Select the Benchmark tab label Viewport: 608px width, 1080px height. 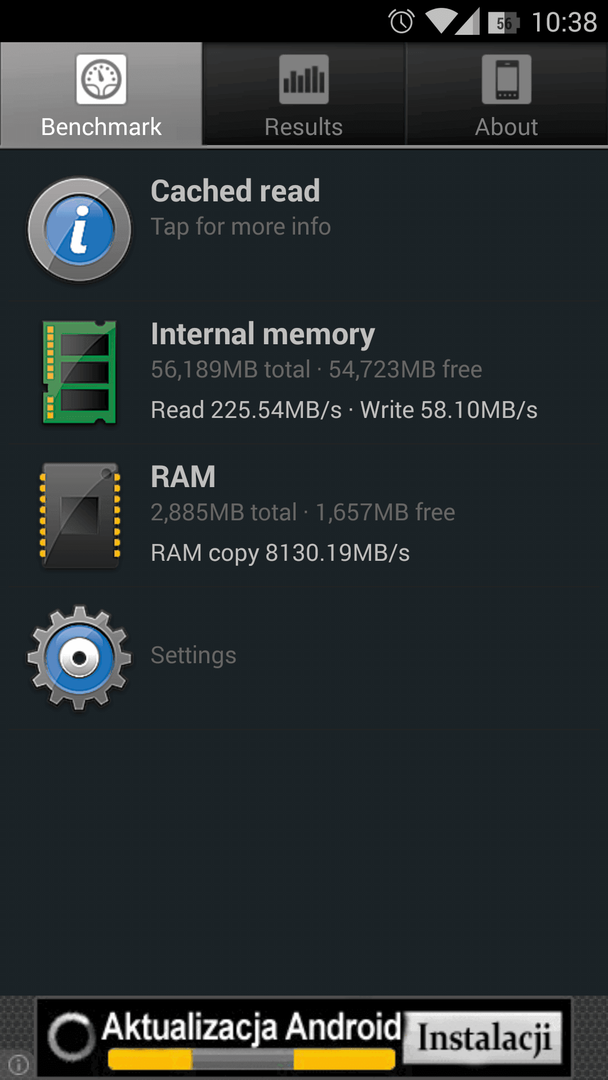[x=101, y=127]
